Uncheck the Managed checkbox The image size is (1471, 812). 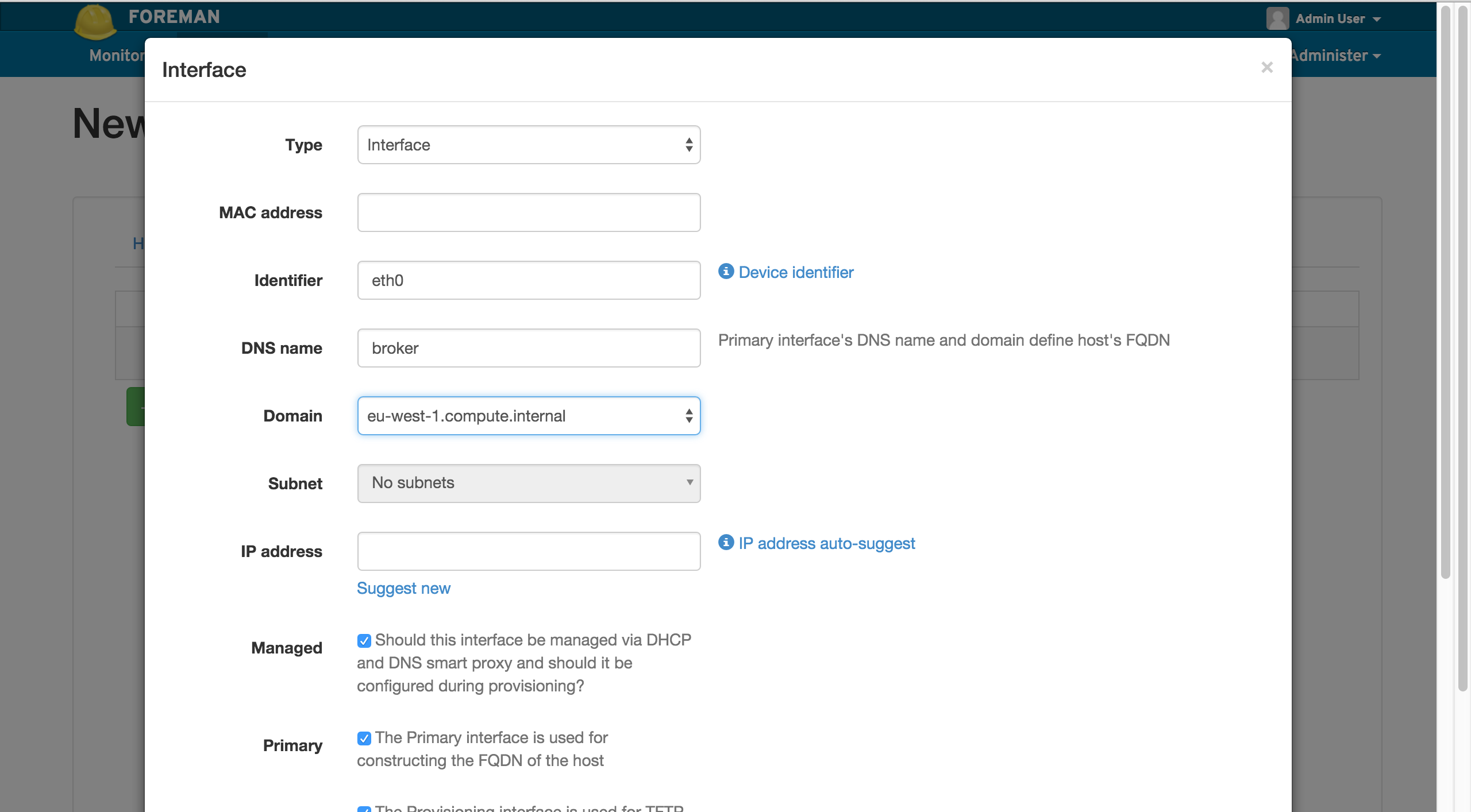click(x=364, y=640)
